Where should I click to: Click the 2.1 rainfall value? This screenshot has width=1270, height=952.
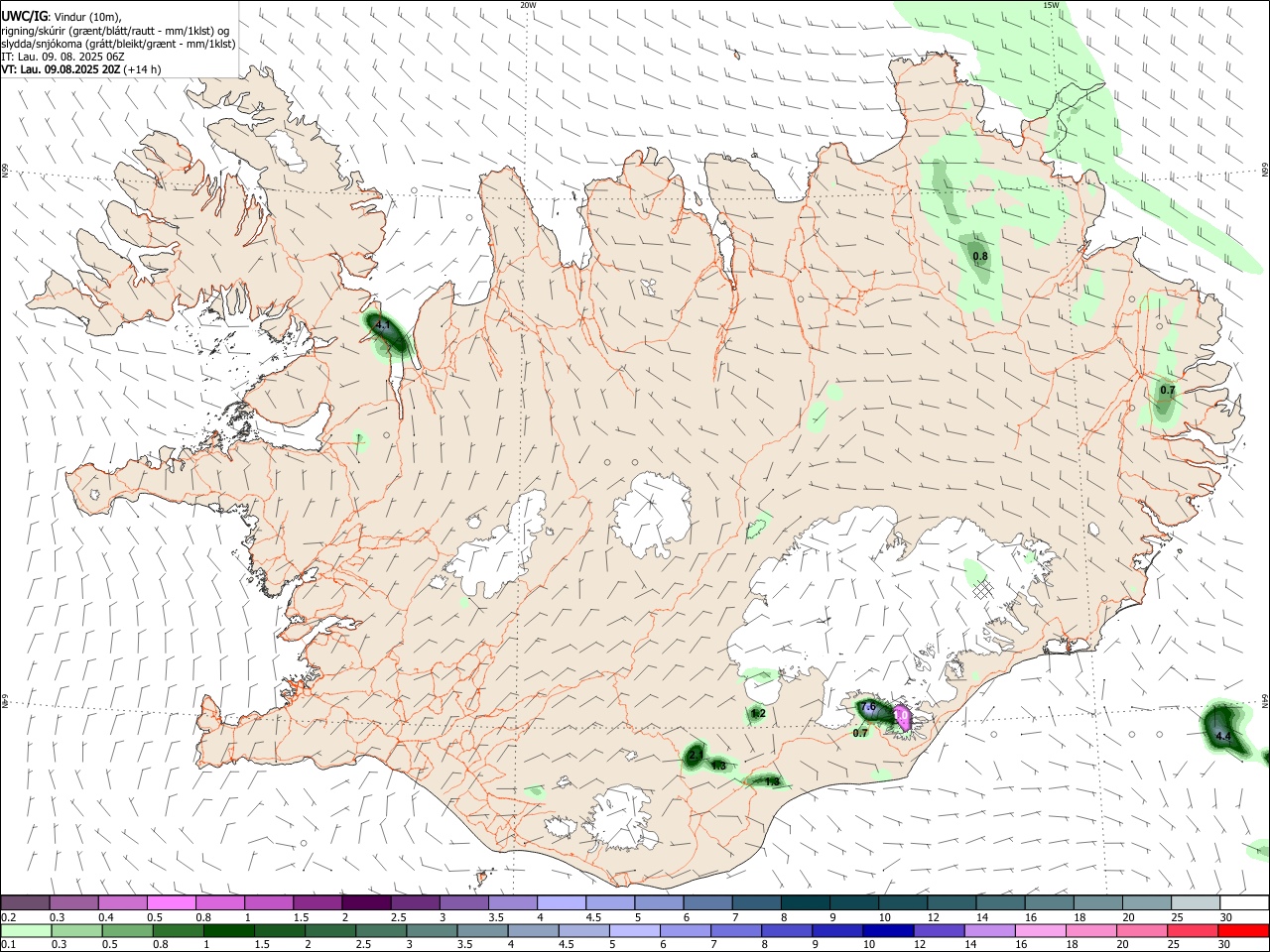click(696, 757)
